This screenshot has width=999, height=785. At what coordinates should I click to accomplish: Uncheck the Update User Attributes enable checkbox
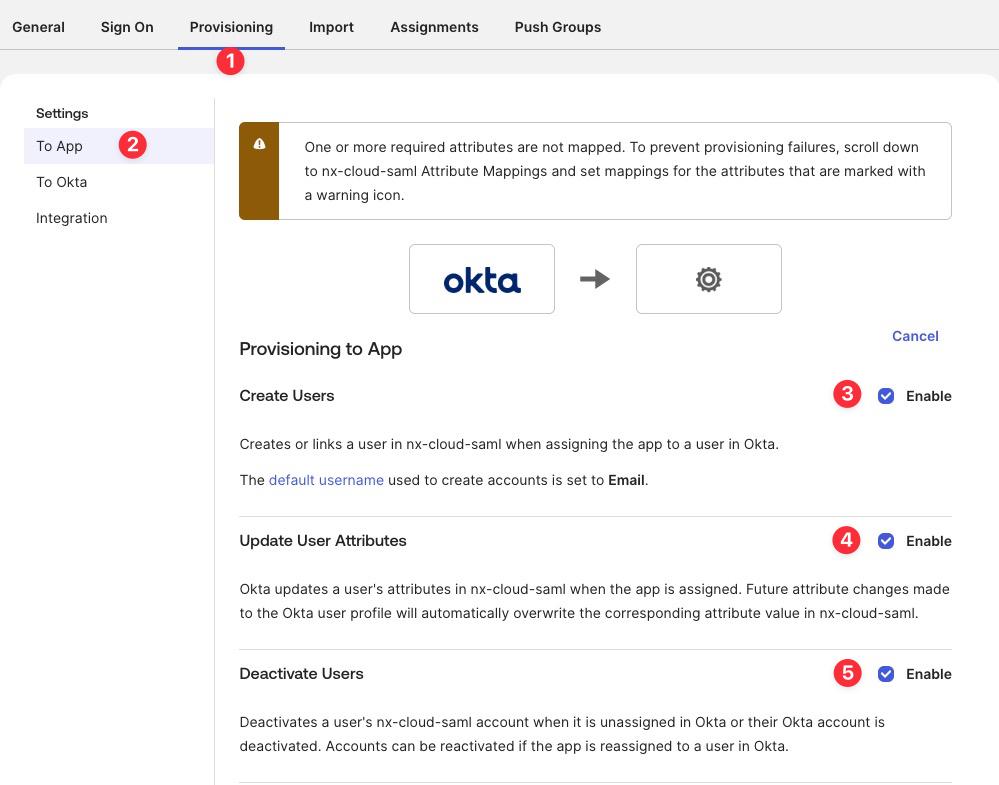[x=885, y=541]
